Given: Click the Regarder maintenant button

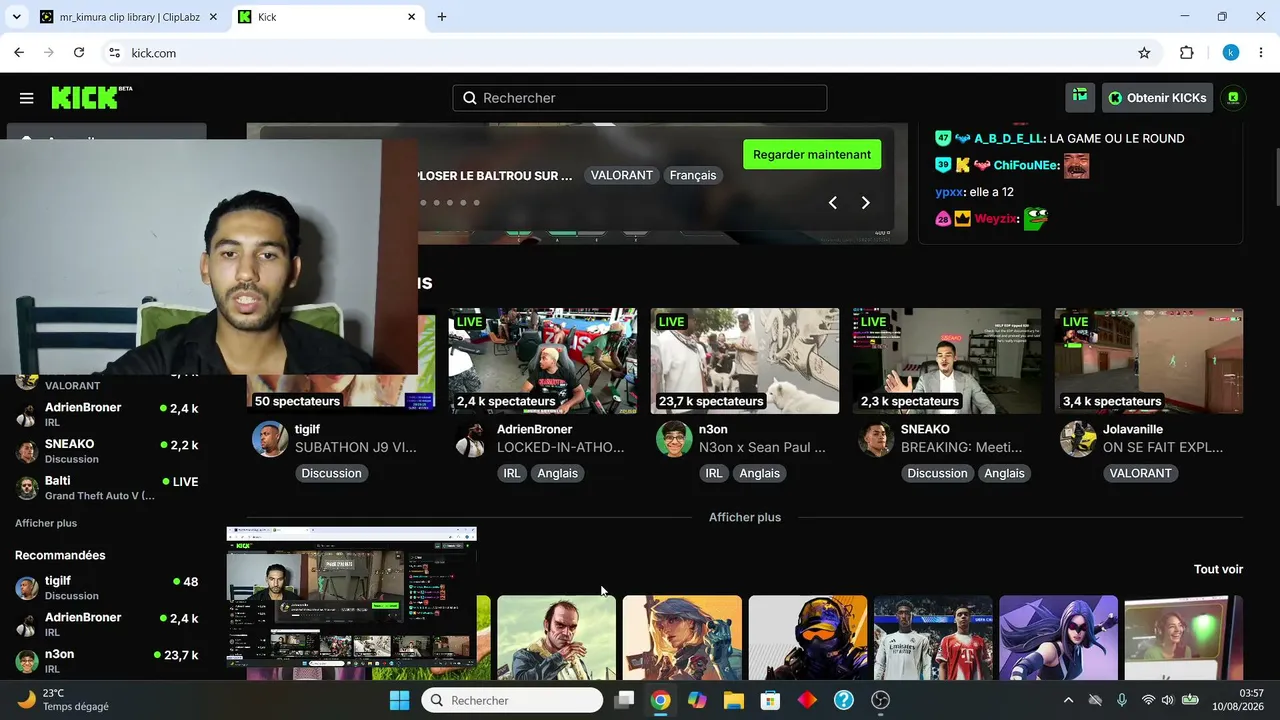Looking at the screenshot, I should tap(812, 154).
